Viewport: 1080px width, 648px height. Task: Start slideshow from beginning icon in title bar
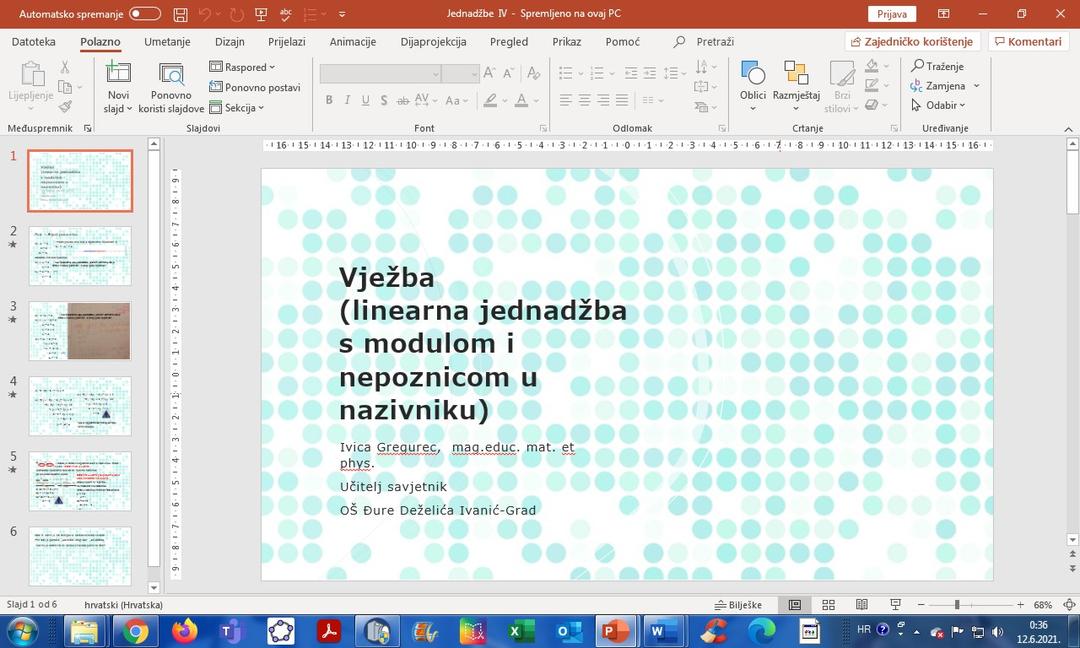[261, 14]
